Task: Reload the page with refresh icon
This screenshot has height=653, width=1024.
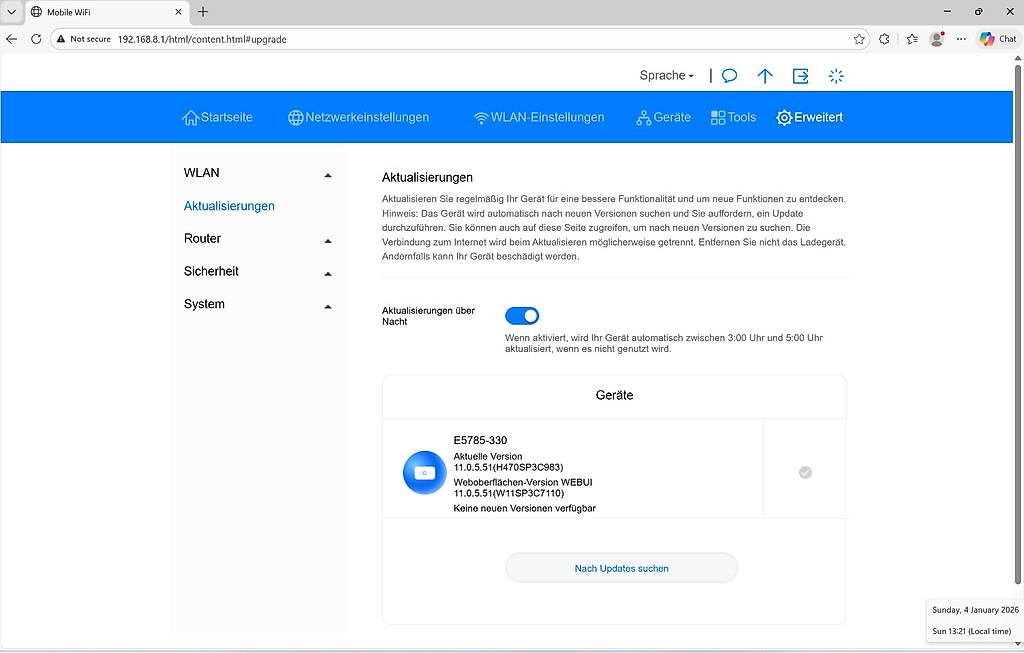Action: click(36, 39)
